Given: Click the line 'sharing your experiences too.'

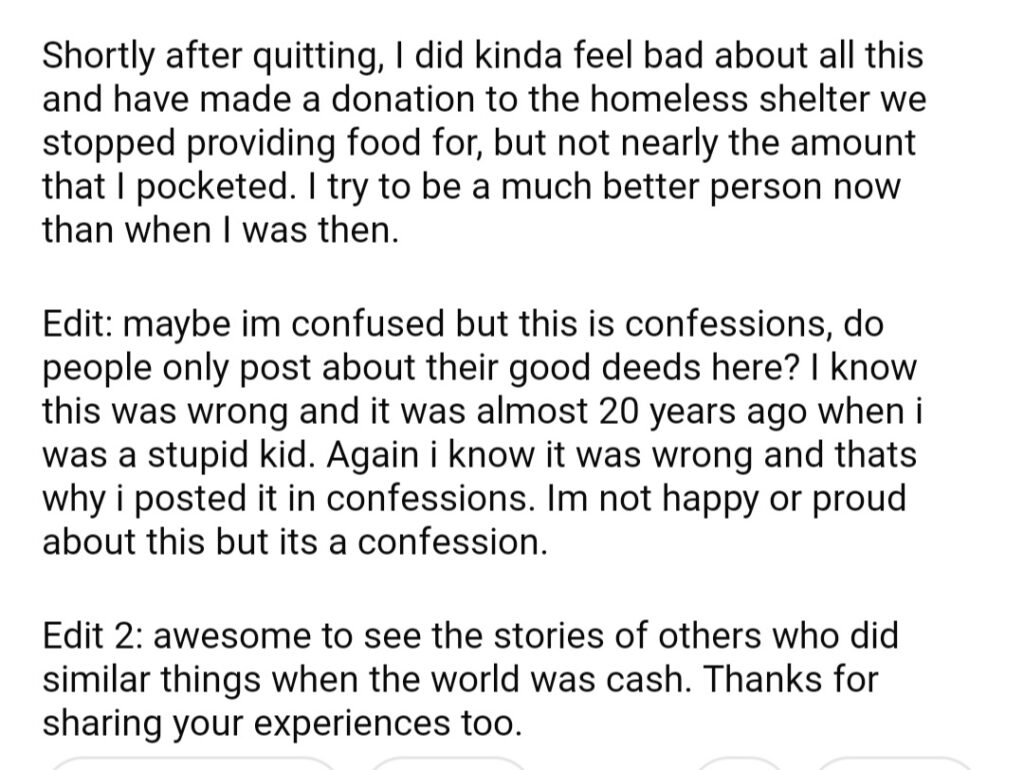Looking at the screenshot, I should click(x=282, y=724).
